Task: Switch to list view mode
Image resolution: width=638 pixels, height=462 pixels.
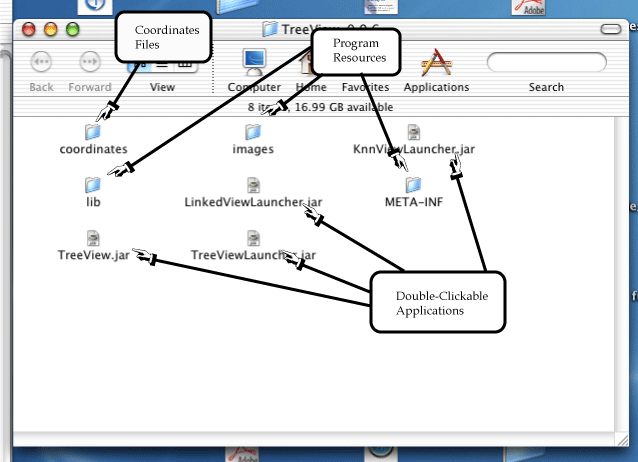Action: tap(162, 63)
